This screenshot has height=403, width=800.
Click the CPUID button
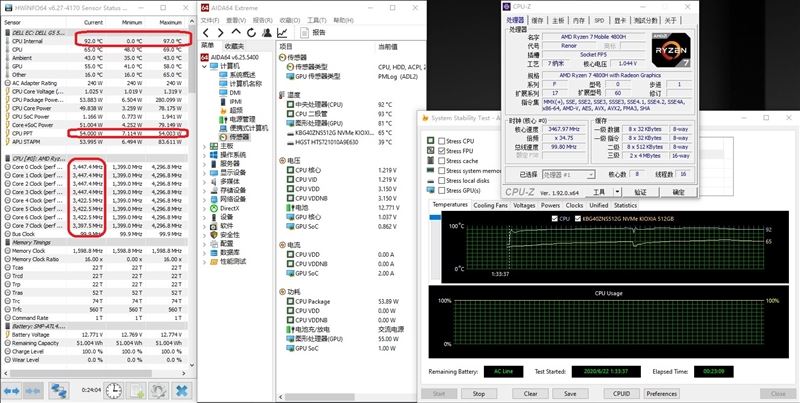coord(621,394)
